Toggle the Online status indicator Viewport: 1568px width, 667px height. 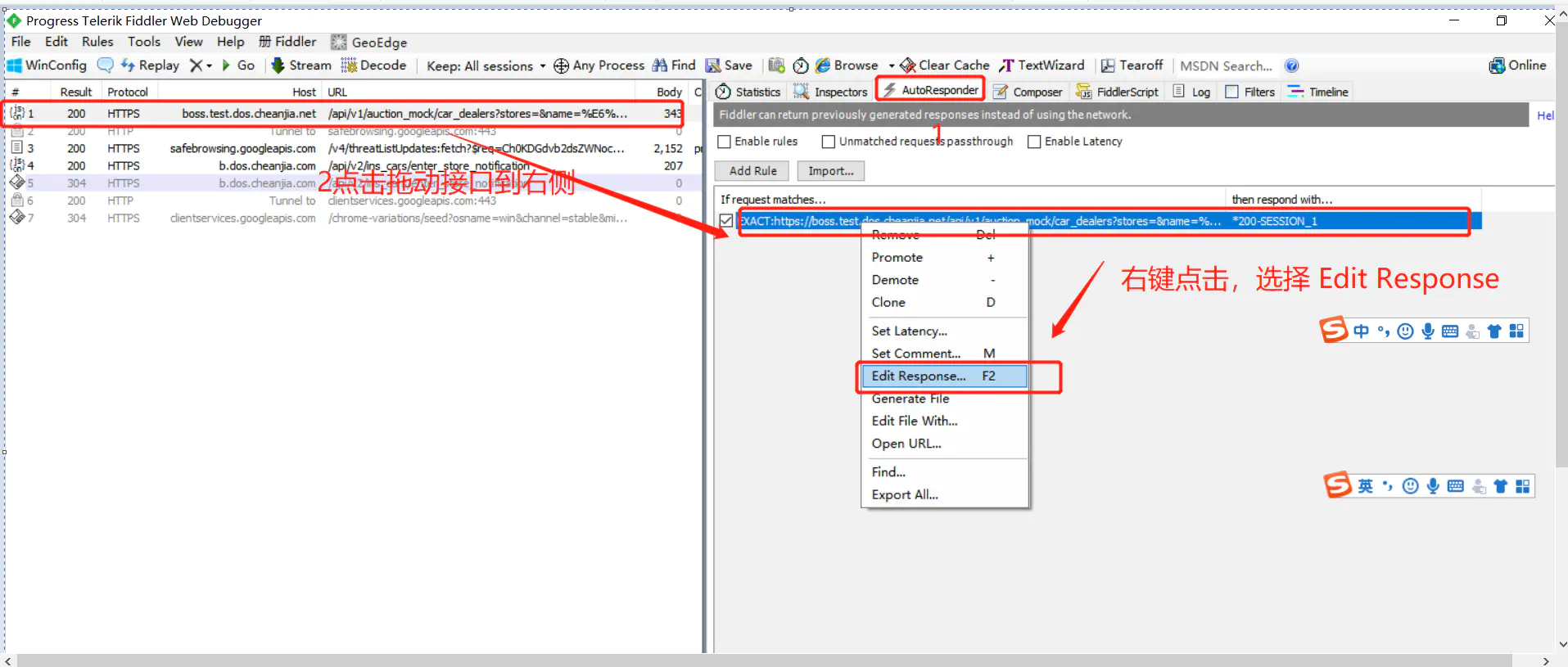1517,65
